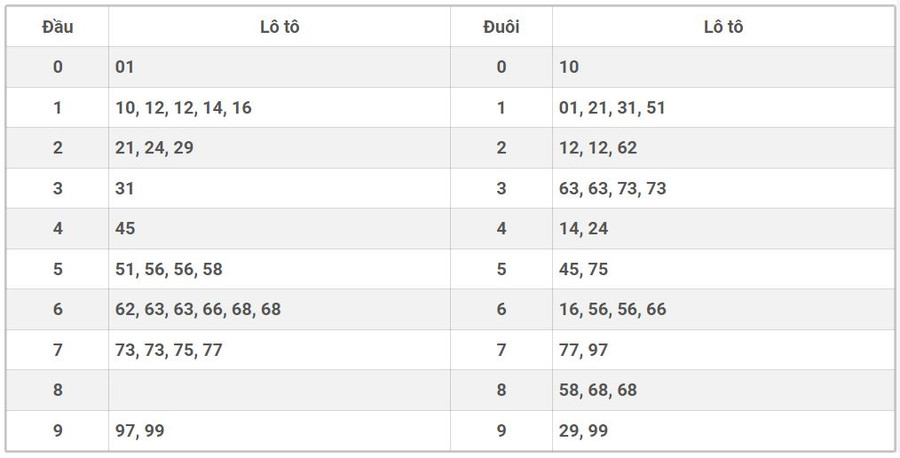The image size is (900, 458).
Task: Select the cell showing 14, 24
Action: pos(584,229)
